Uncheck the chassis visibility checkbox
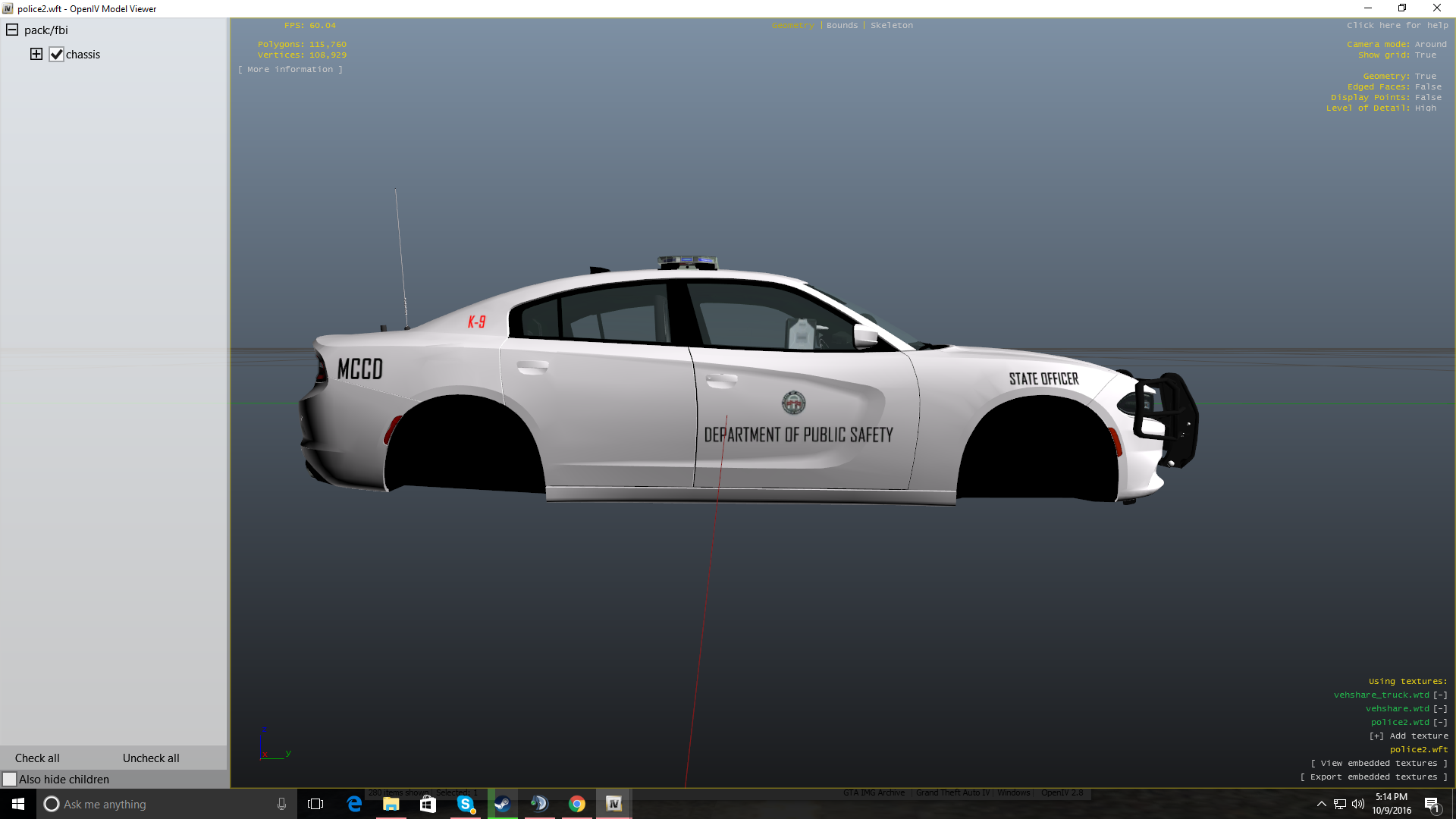Viewport: 1456px width, 819px height. [x=56, y=55]
